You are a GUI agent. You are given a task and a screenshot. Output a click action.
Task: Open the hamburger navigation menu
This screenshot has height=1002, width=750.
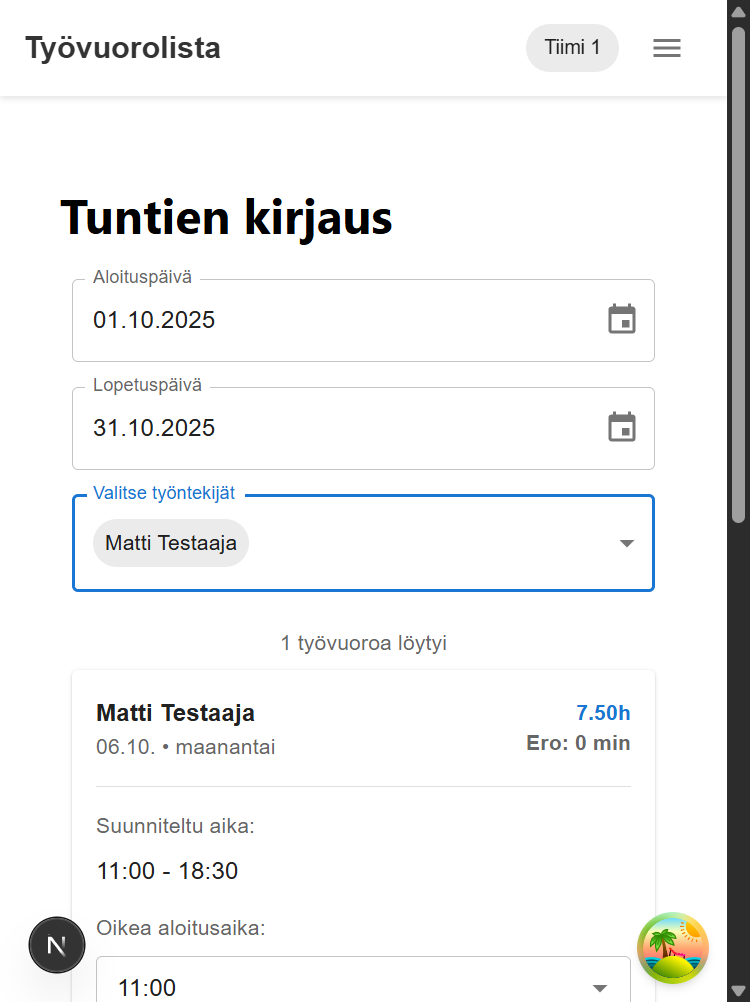[666, 48]
